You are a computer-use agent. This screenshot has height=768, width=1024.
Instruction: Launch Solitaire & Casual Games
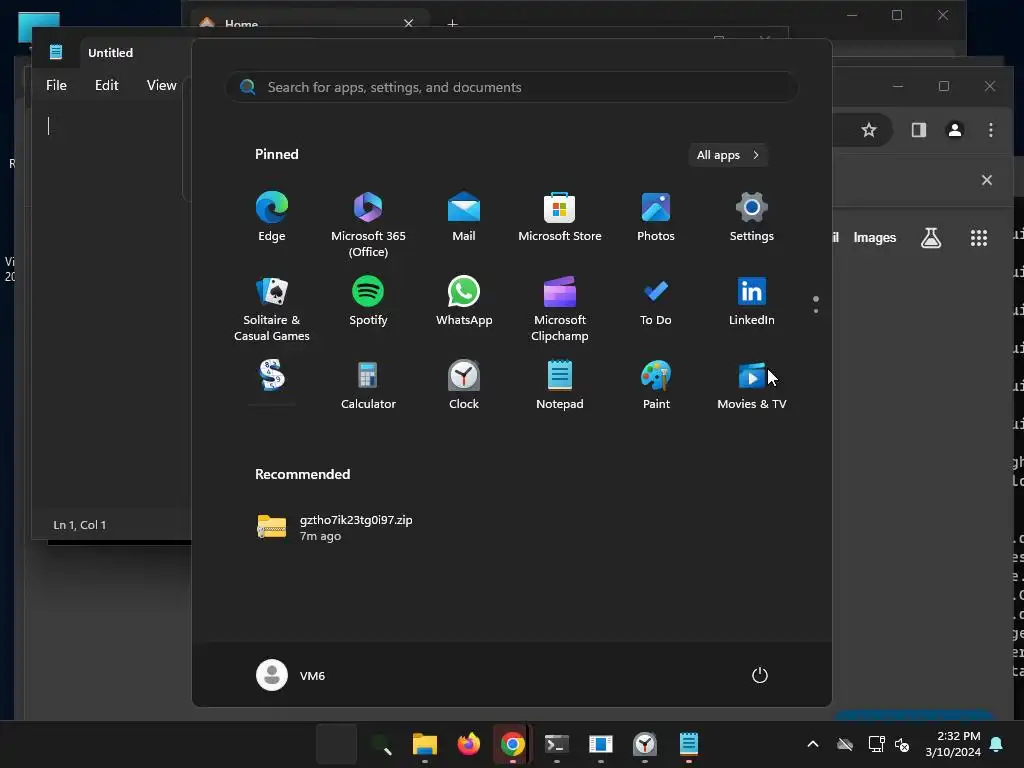tap(272, 309)
